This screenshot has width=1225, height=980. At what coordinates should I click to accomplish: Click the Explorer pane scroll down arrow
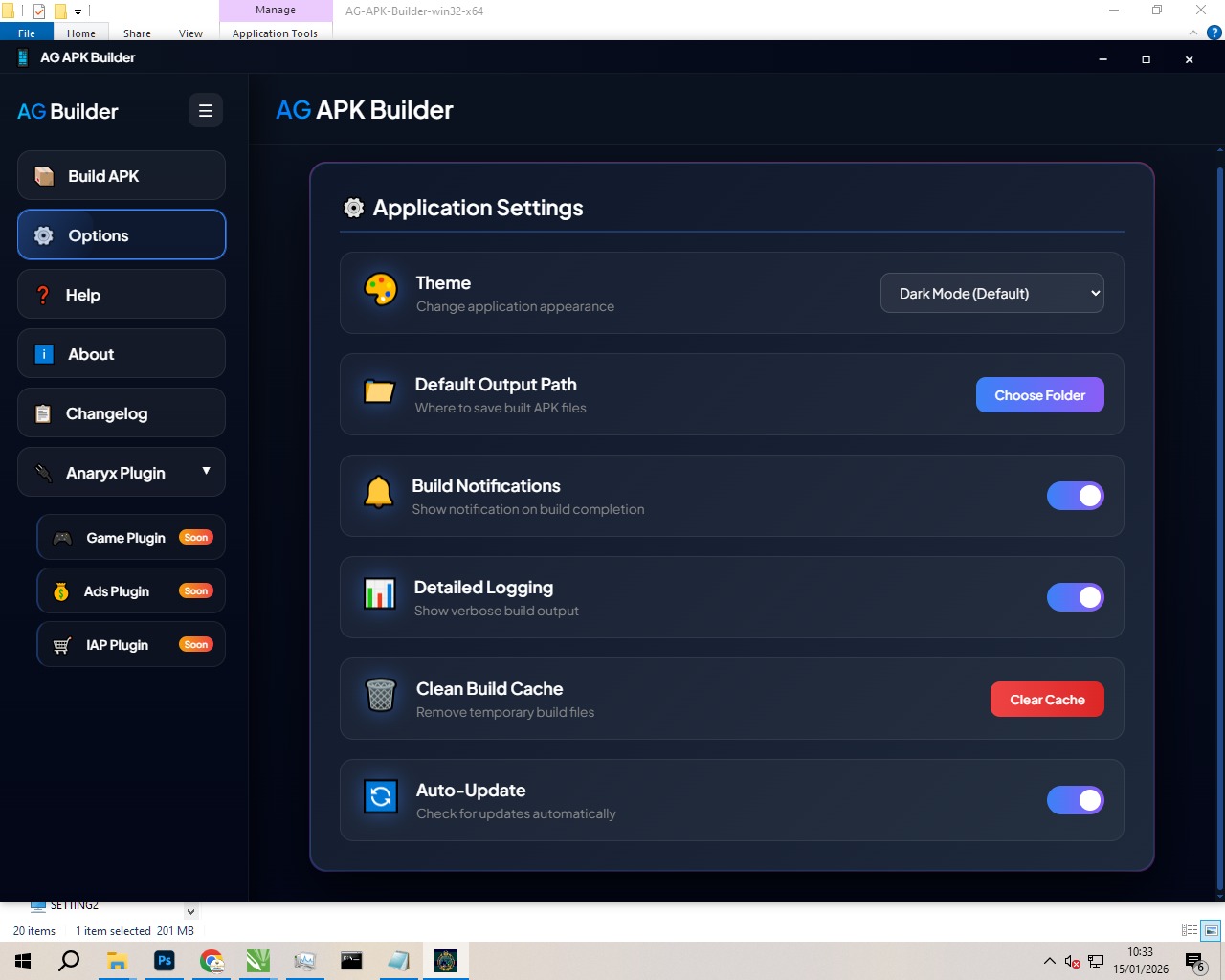tap(190, 912)
